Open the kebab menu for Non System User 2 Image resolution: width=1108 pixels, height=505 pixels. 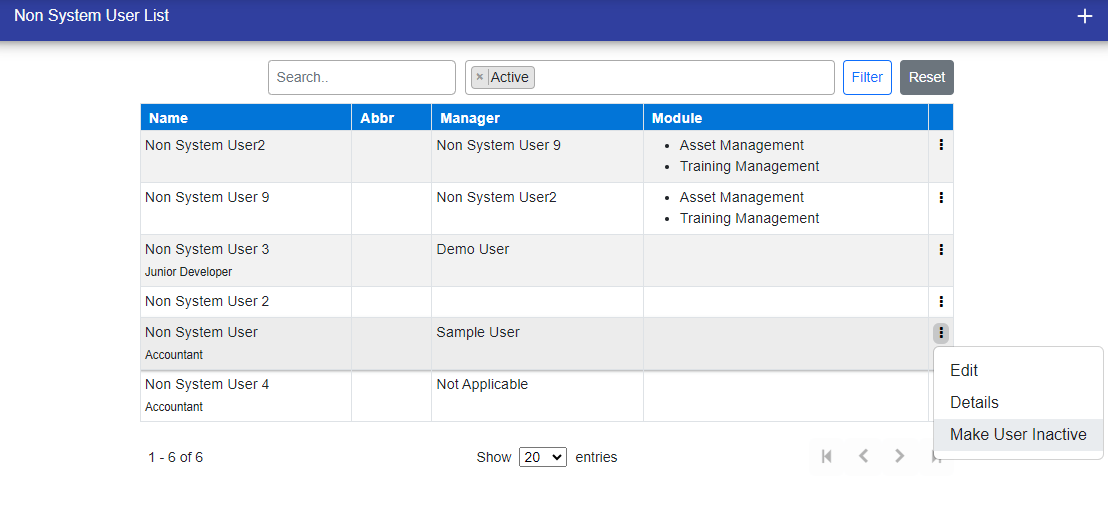[x=941, y=301]
